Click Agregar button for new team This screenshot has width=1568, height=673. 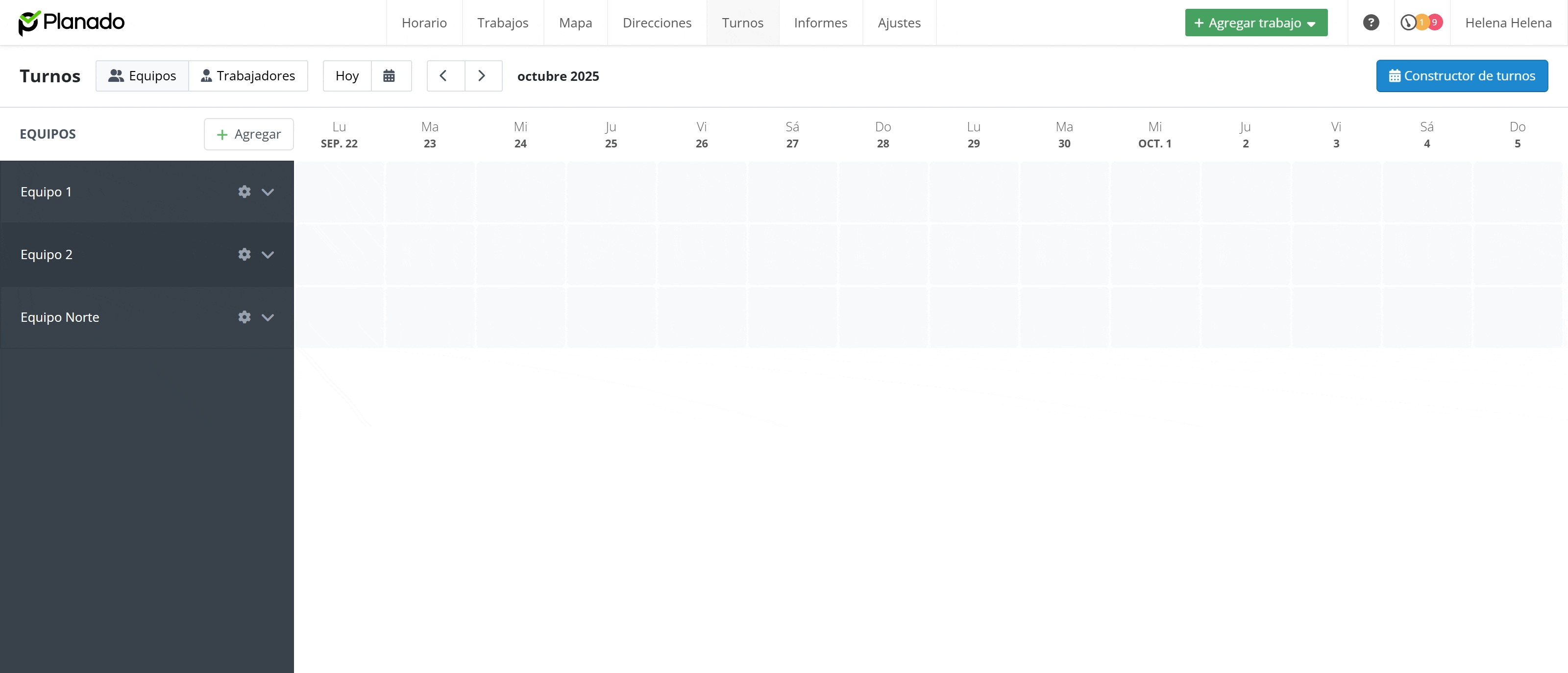(248, 134)
